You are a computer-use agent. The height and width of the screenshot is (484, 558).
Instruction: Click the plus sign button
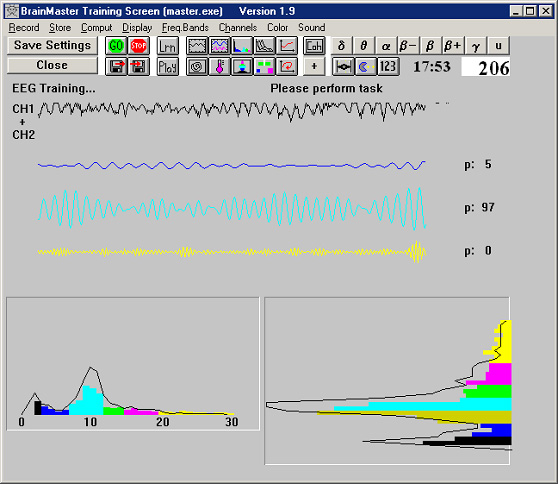tap(314, 66)
